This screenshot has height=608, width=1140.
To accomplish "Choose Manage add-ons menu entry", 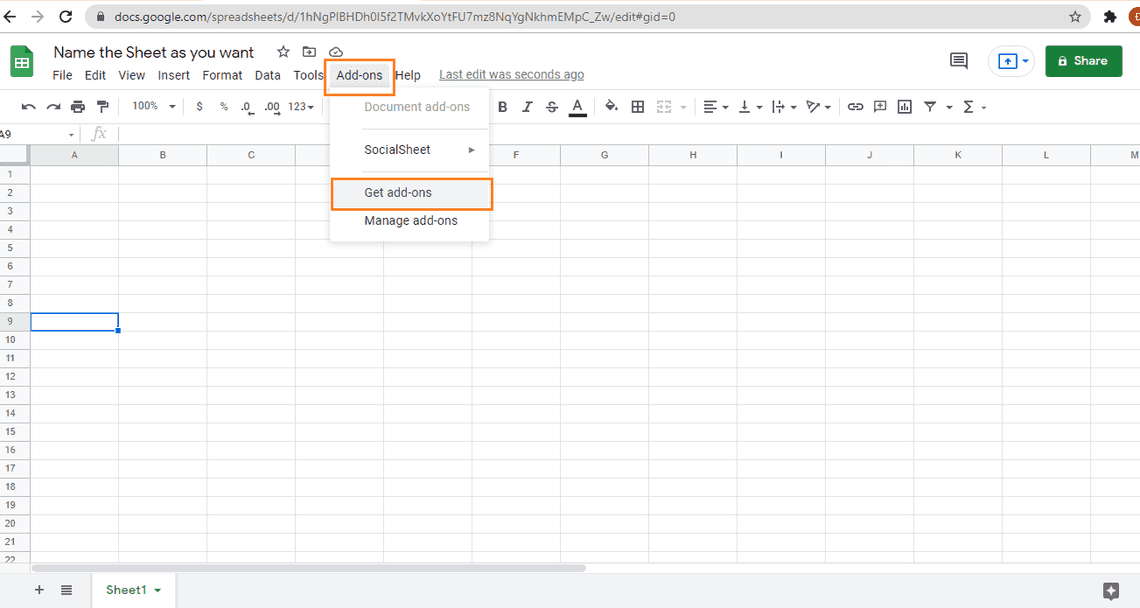I will (411, 221).
